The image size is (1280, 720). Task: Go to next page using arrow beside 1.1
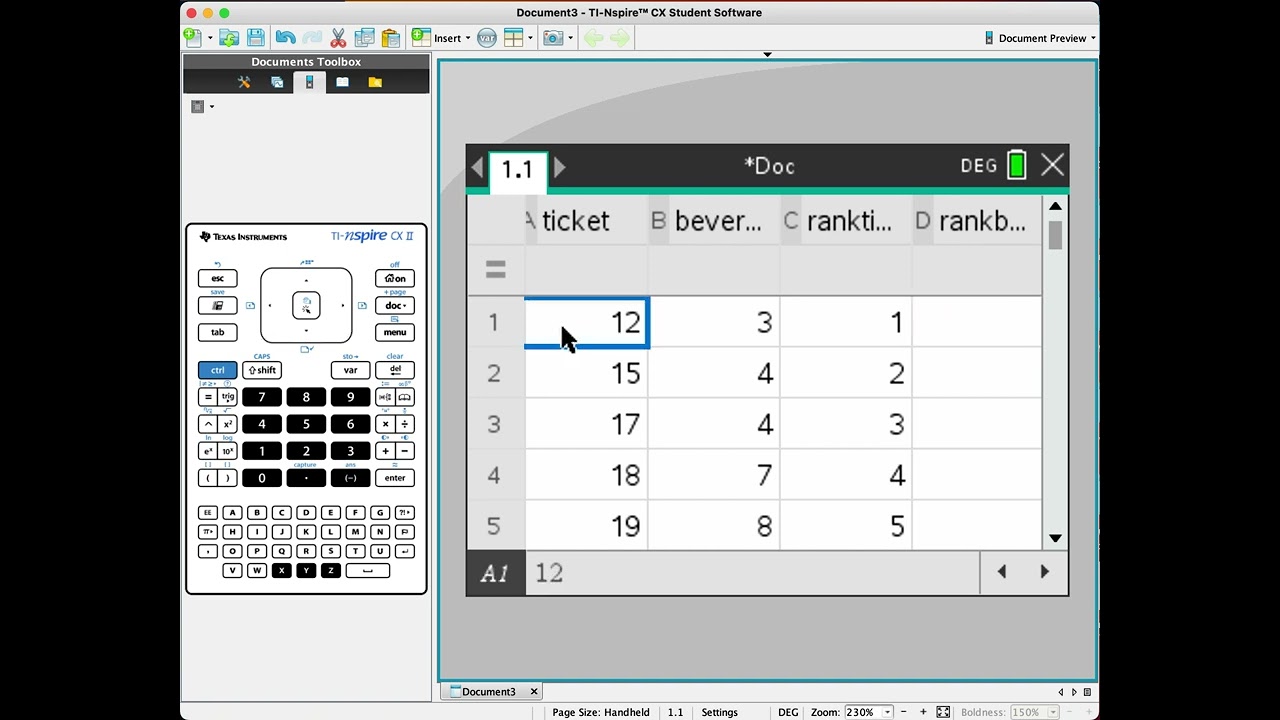coord(560,168)
